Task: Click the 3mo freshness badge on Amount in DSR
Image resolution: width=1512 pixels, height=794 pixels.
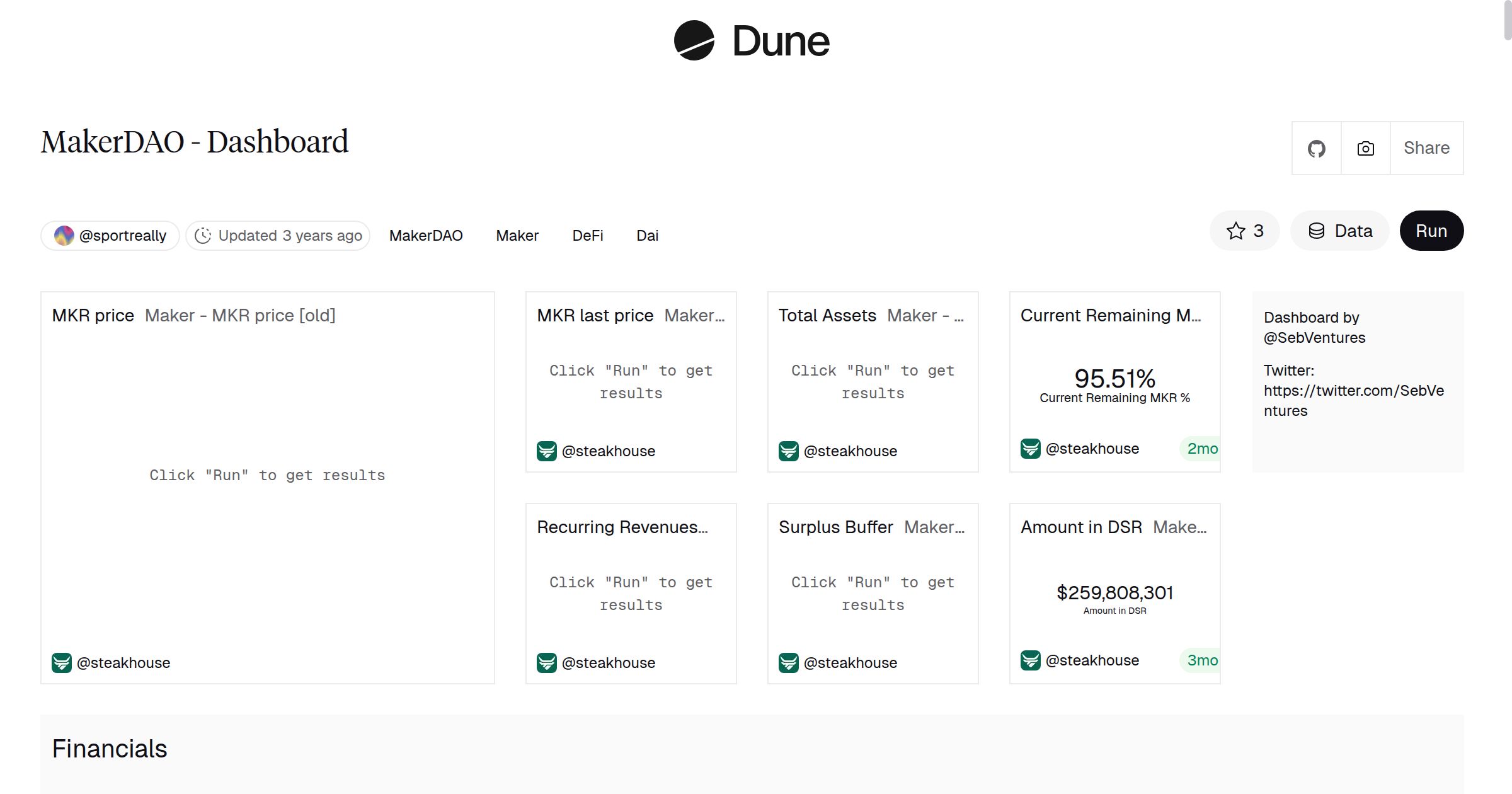Action: (x=1200, y=660)
